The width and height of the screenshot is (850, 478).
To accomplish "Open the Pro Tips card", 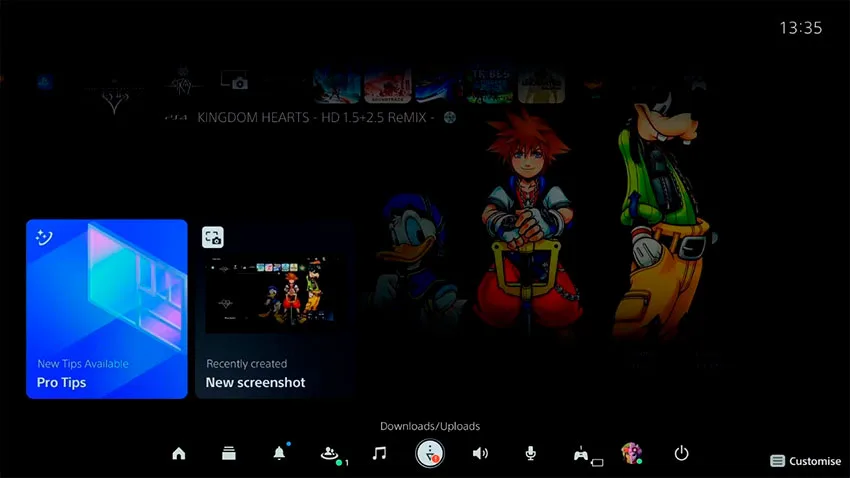I will (x=107, y=309).
